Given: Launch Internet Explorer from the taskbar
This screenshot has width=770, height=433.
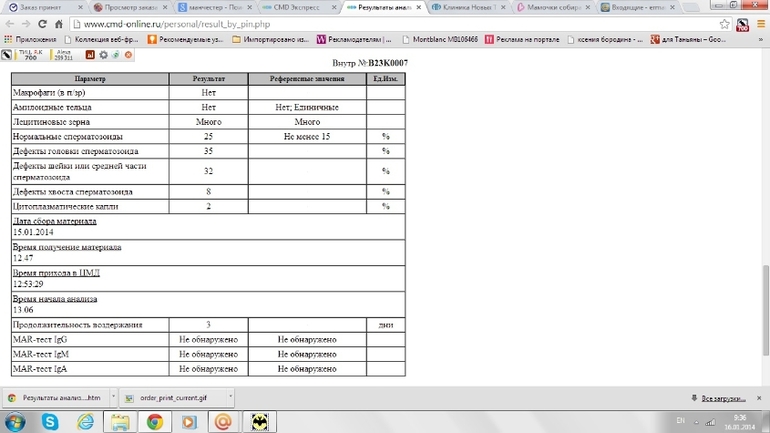Looking at the screenshot, I should [x=84, y=422].
